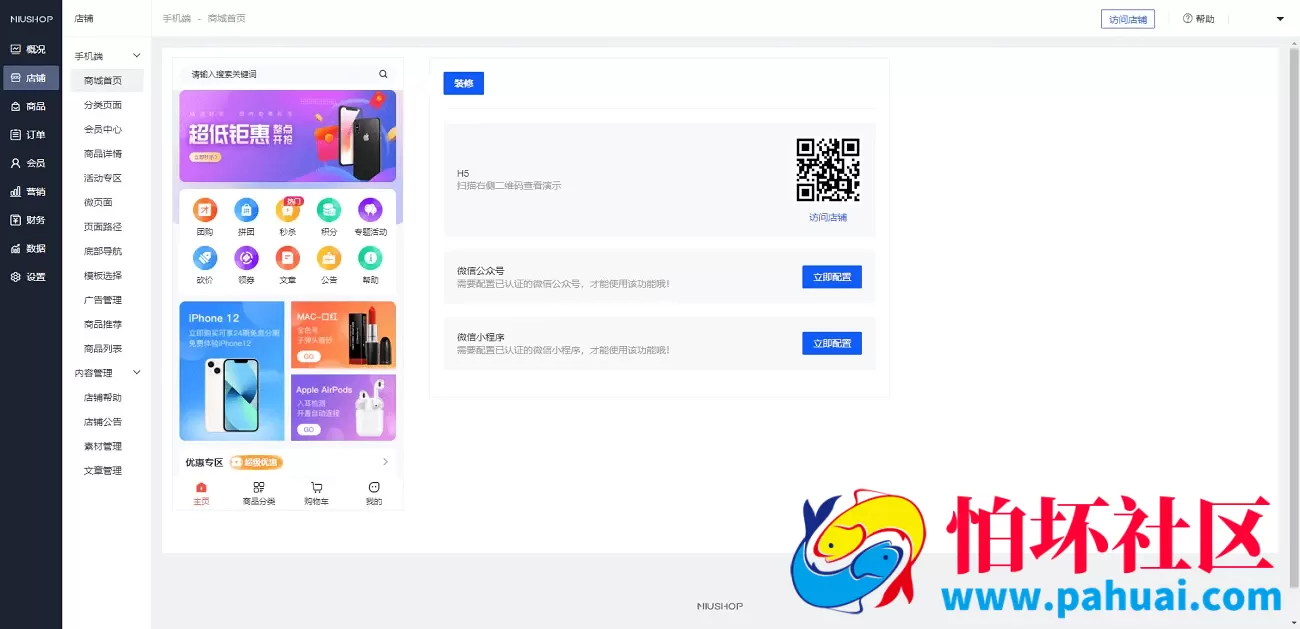Image resolution: width=1300 pixels, height=629 pixels.
Task: Click the 手机端 breadcrumb link
Action: click(x=175, y=19)
